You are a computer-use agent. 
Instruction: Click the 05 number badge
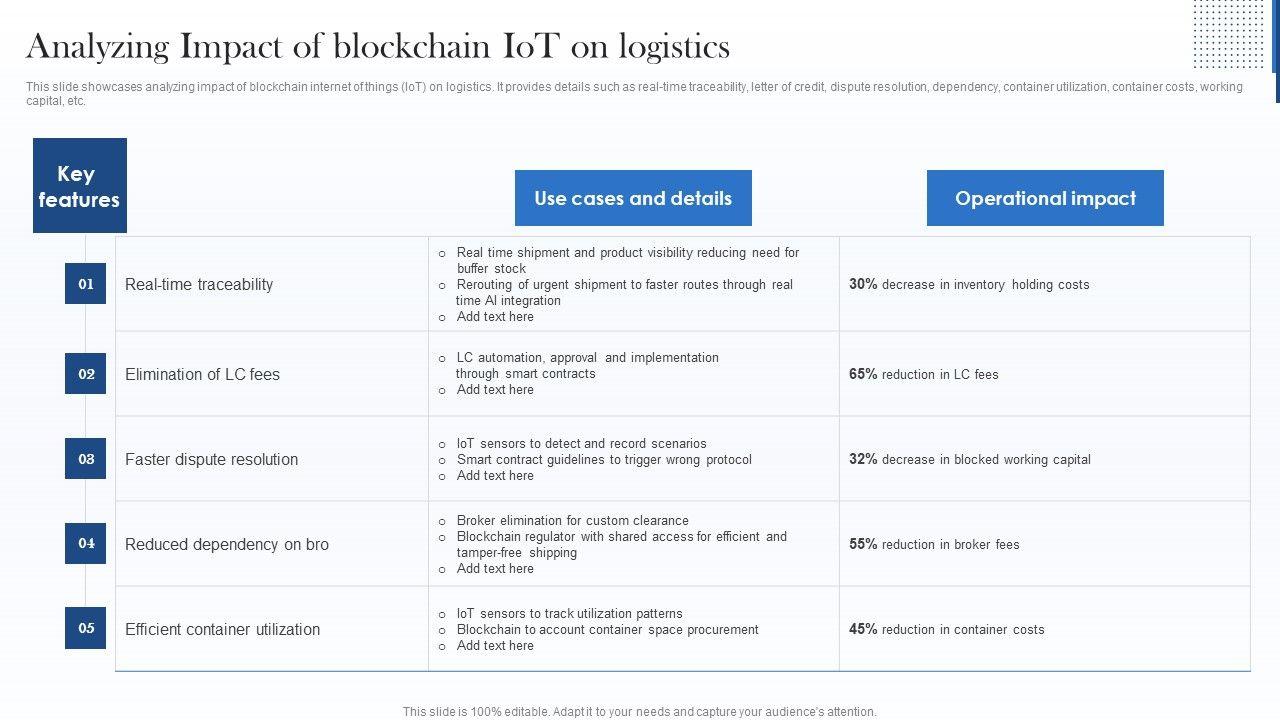pos(86,629)
